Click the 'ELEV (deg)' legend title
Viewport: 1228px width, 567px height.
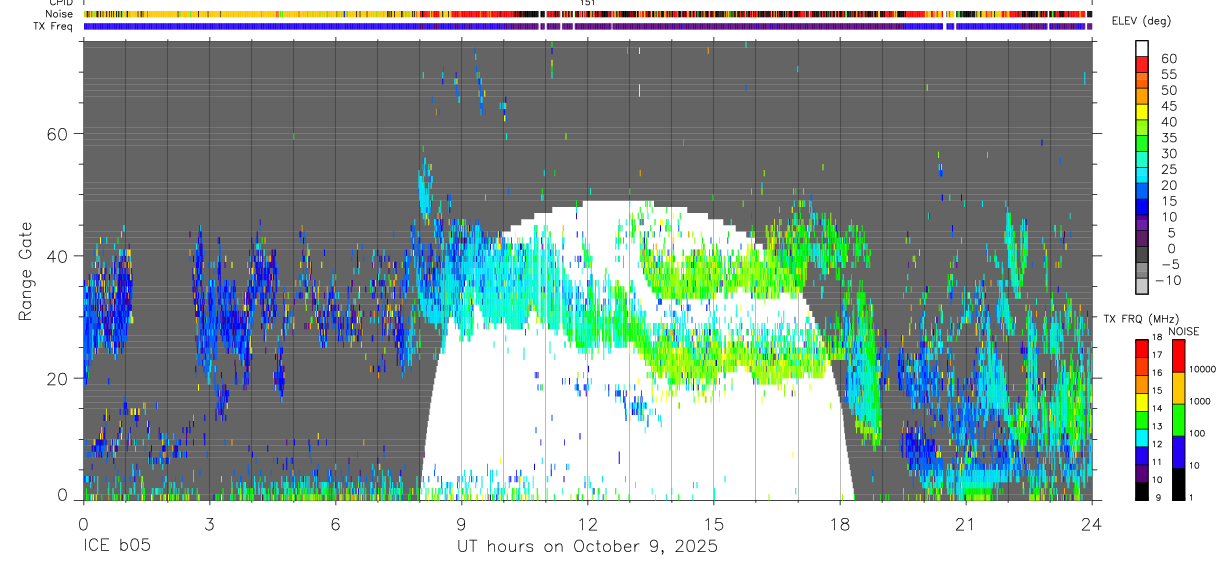[x=1142, y=21]
